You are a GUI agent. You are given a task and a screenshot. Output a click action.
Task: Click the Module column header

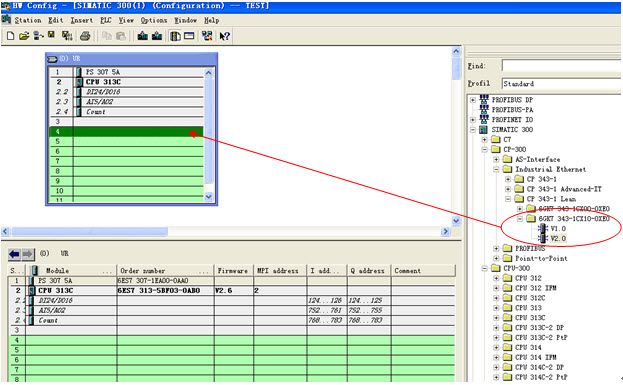71,271
